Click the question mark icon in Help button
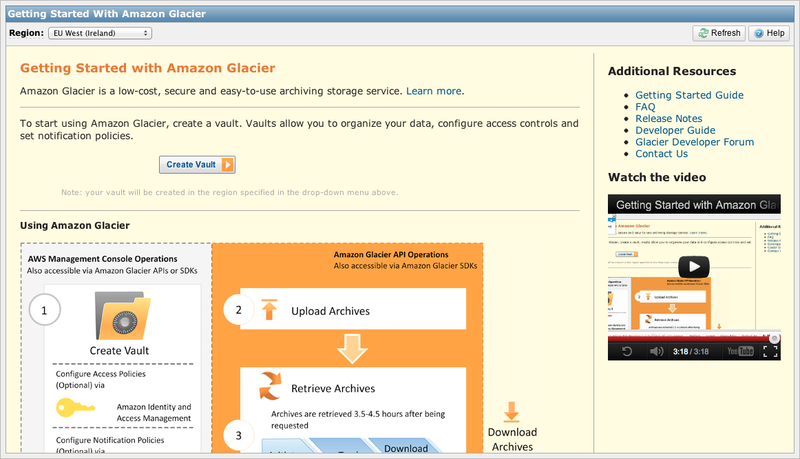Screen dimensions: 800x459 point(759,33)
